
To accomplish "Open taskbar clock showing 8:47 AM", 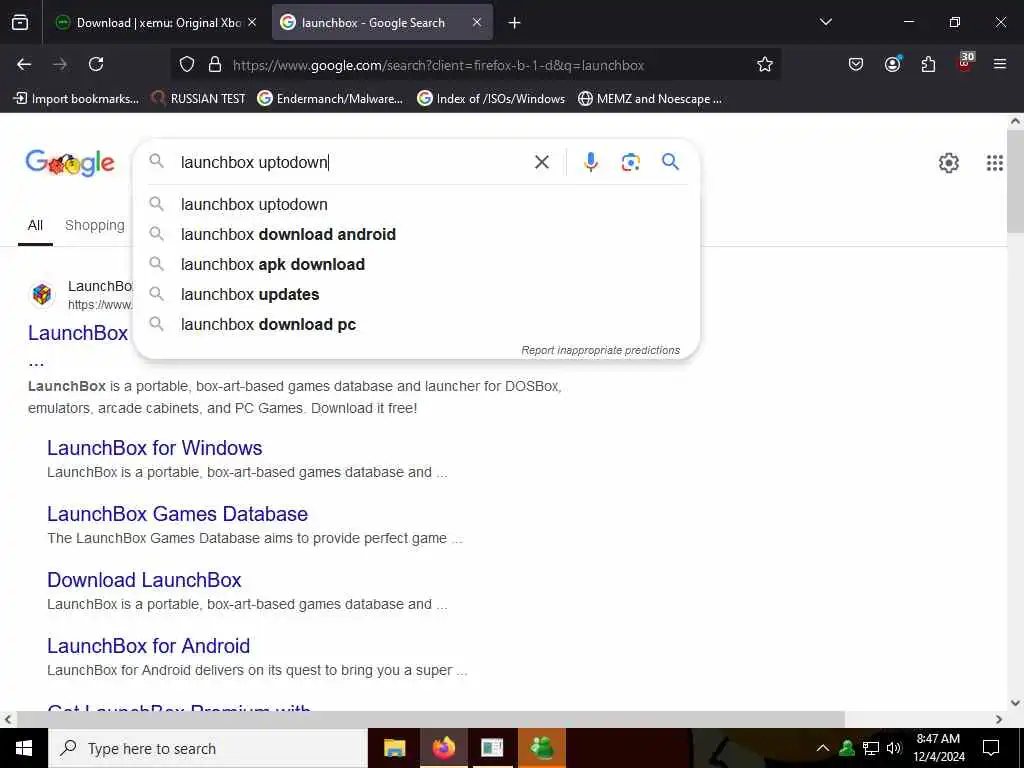I will 938,748.
